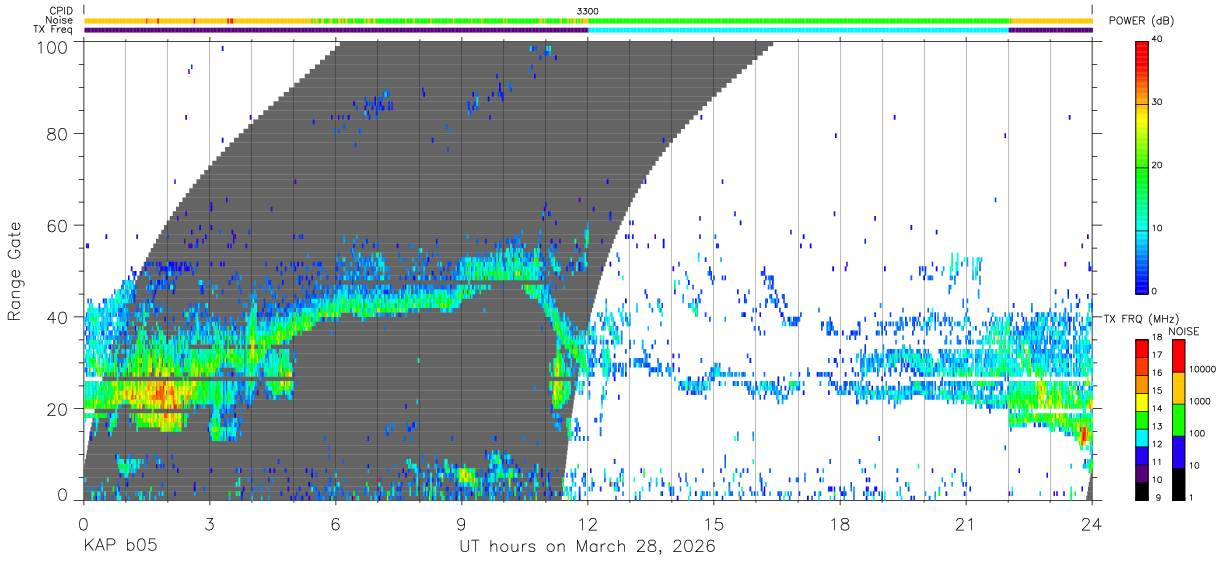Viewport: 1228px width, 567px height.
Task: Click the 40 tick on the Range Gate axis
Action: click(x=57, y=316)
